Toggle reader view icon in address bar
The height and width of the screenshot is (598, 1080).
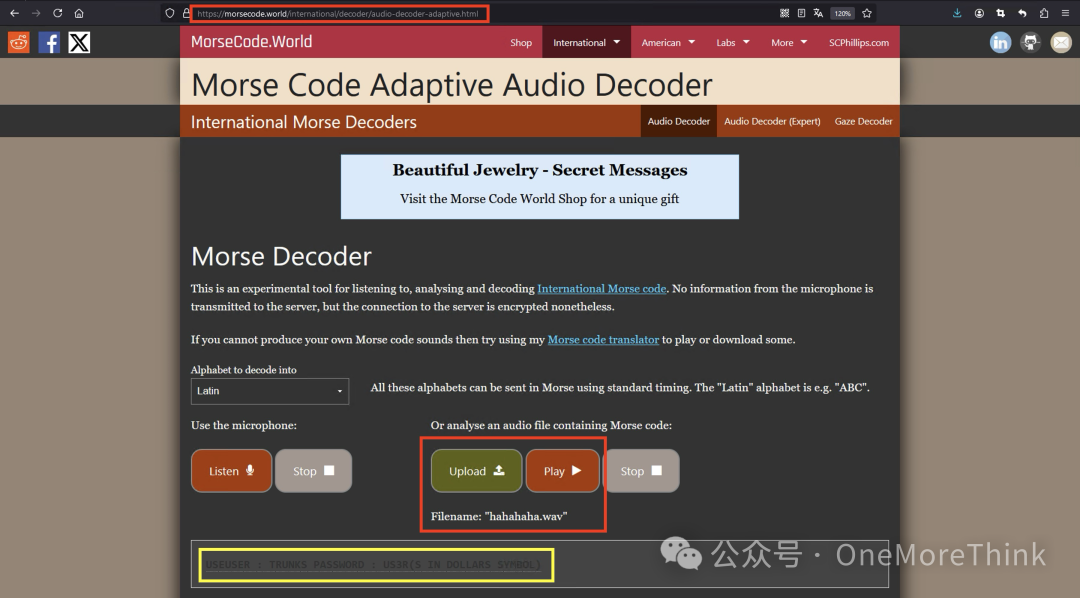tap(801, 13)
